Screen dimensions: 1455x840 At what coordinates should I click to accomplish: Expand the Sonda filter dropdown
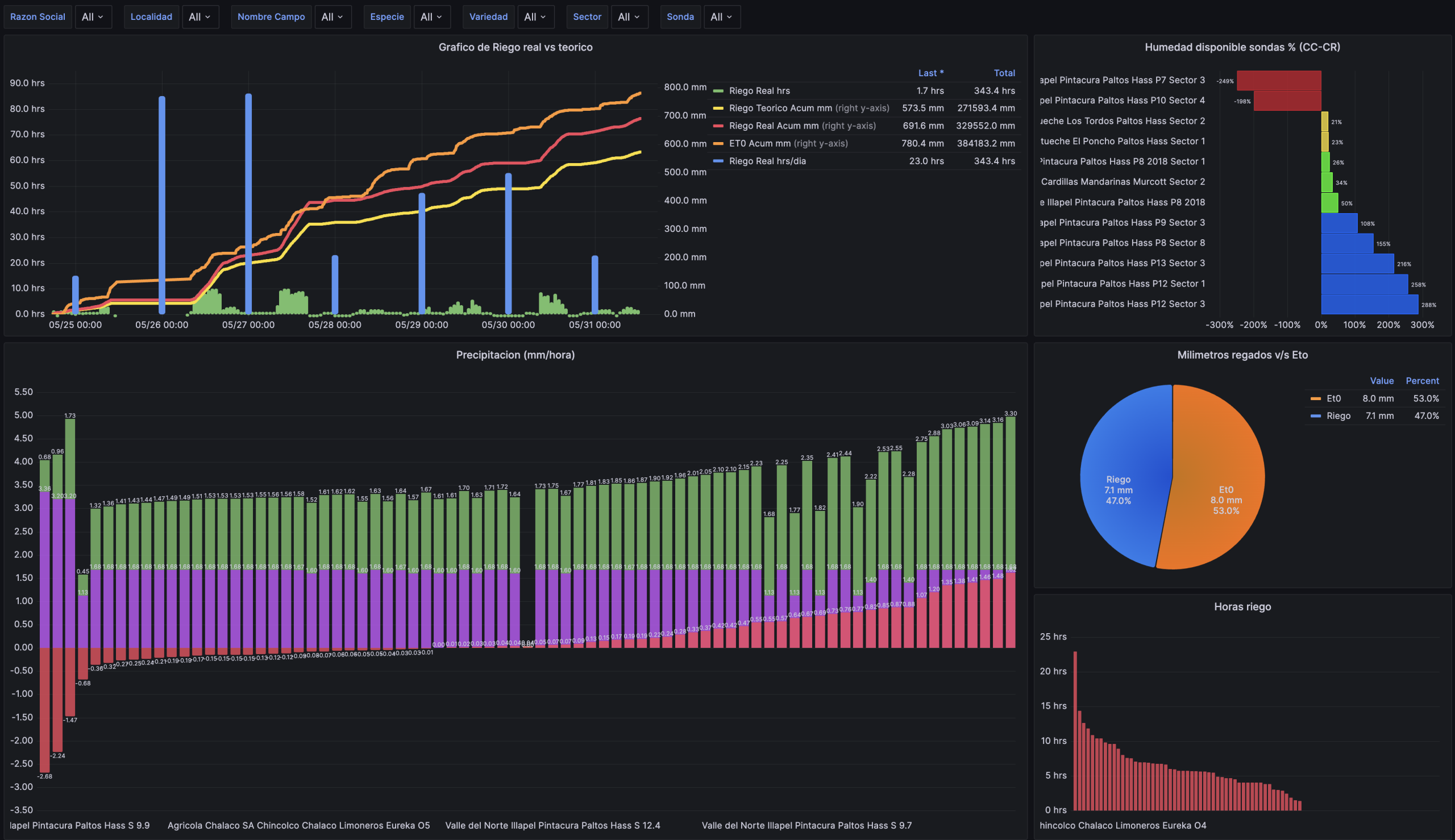click(x=721, y=16)
